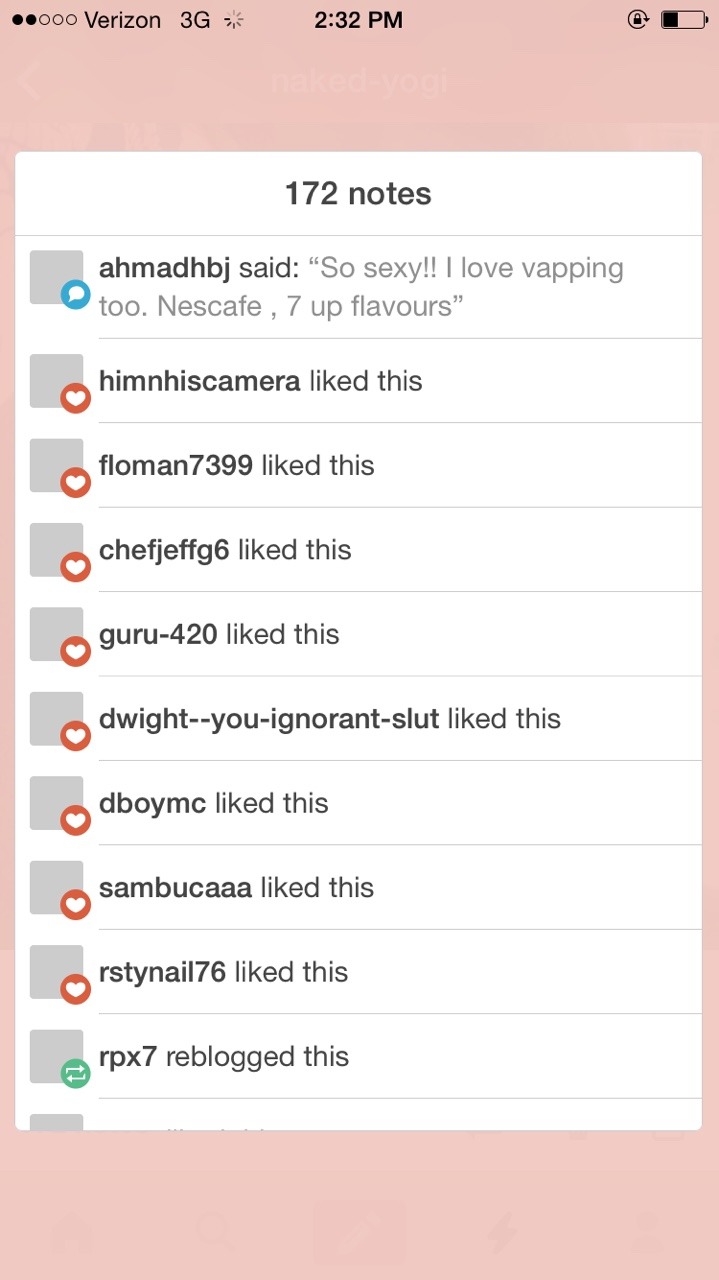Tap the reply bubble icon beside ahmadhbj

76,295
